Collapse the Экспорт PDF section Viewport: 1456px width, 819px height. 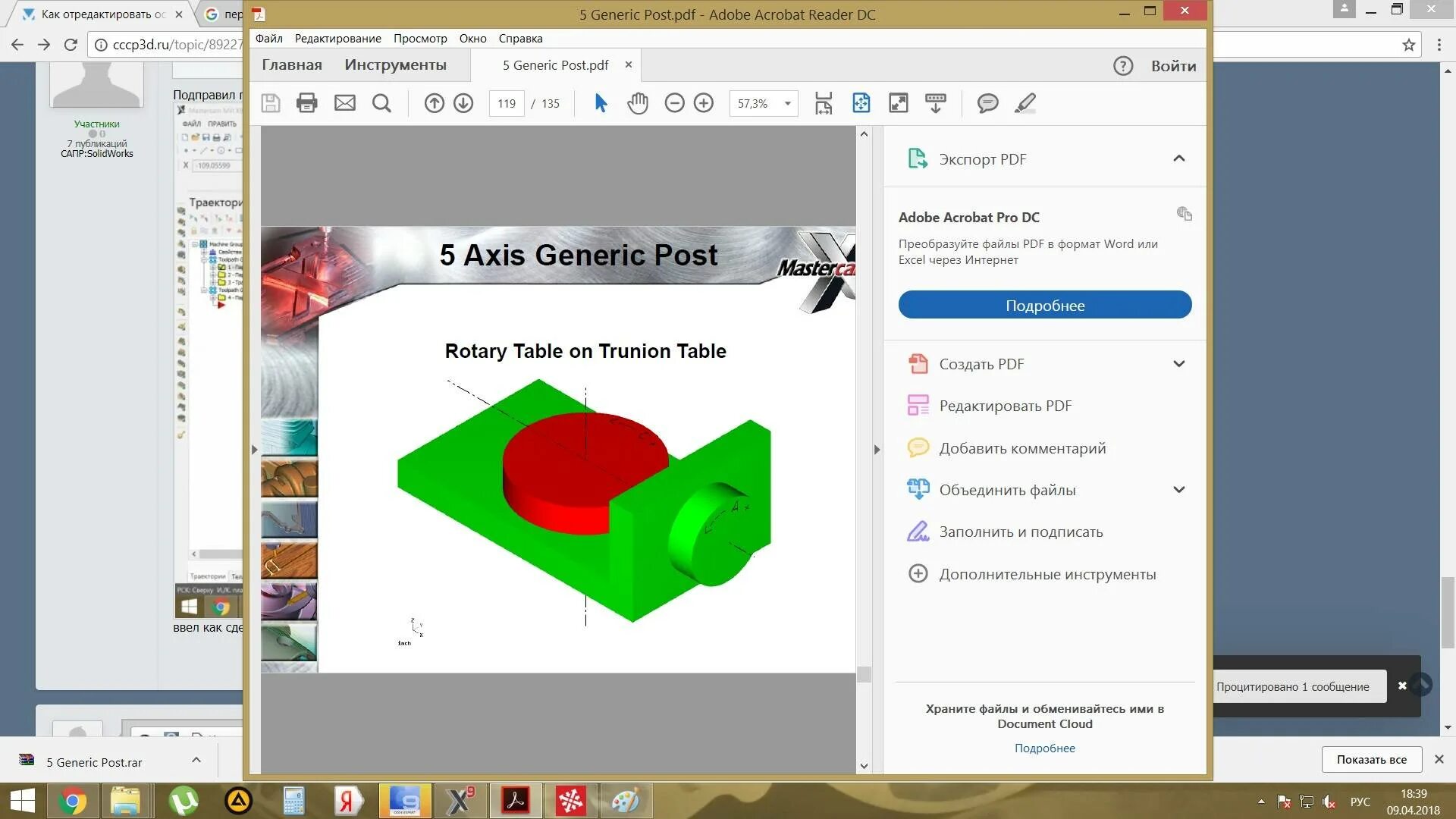1178,158
